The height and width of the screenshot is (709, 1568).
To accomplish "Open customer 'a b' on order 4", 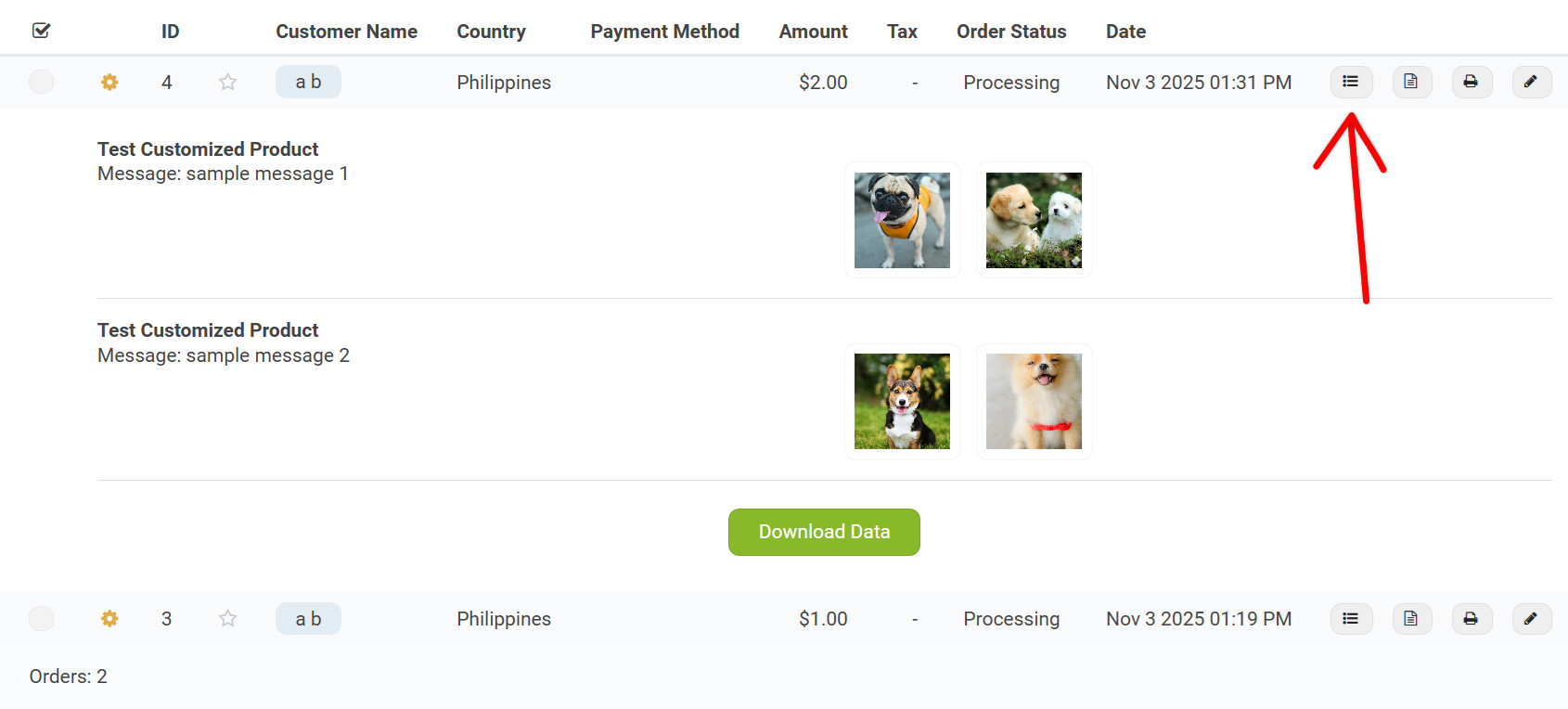I will [308, 82].
